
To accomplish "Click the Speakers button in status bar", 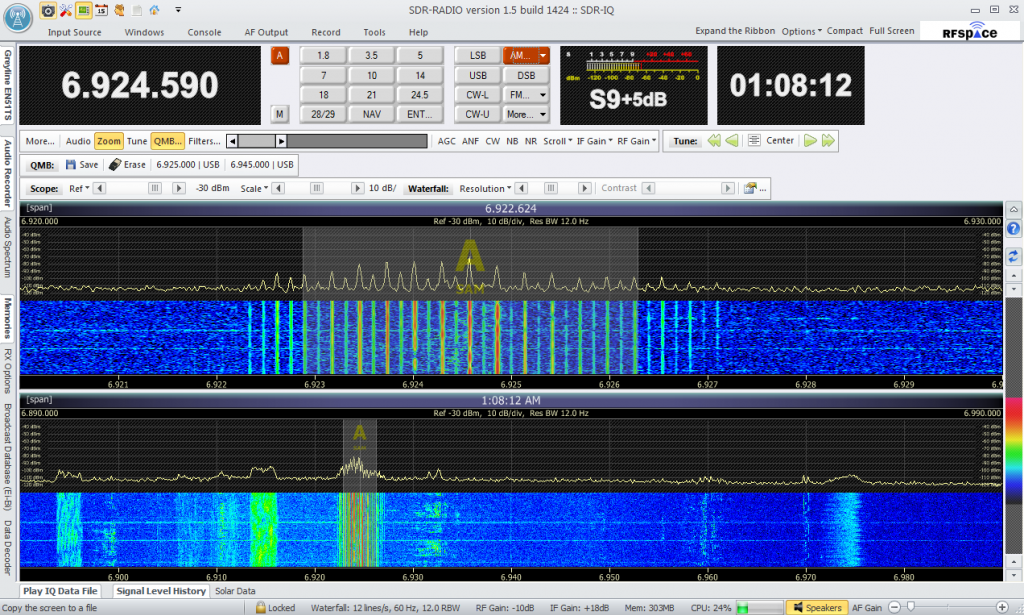I will pos(817,608).
